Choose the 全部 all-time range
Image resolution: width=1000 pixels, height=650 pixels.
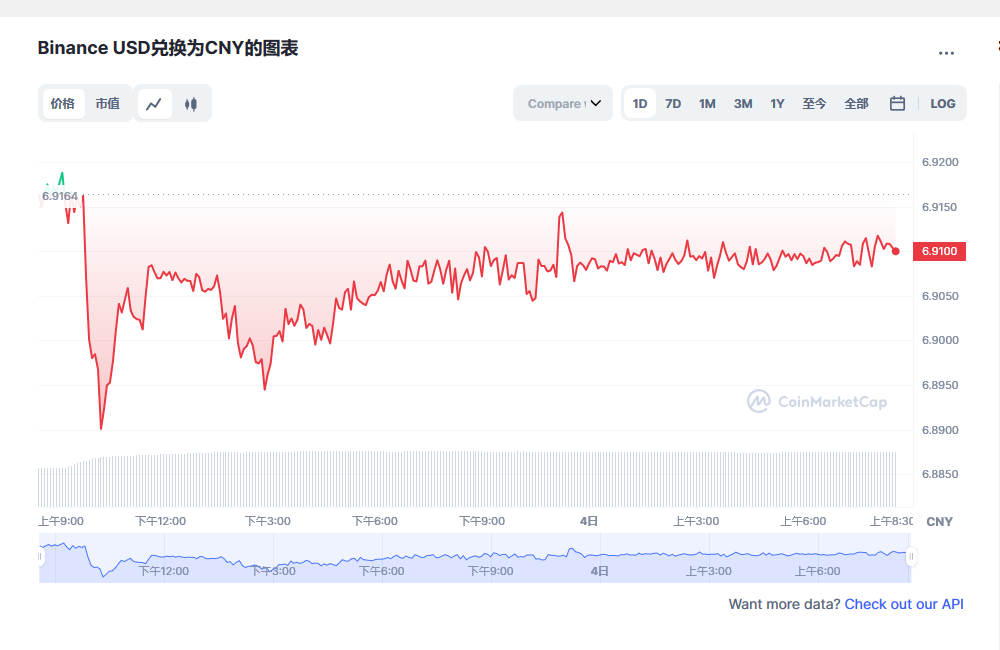(857, 103)
